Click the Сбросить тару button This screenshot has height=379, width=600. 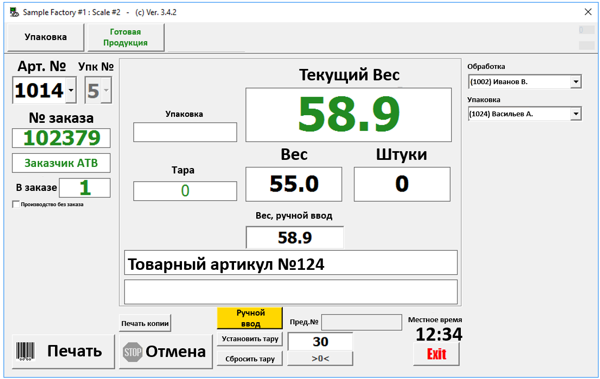pyautogui.click(x=250, y=359)
